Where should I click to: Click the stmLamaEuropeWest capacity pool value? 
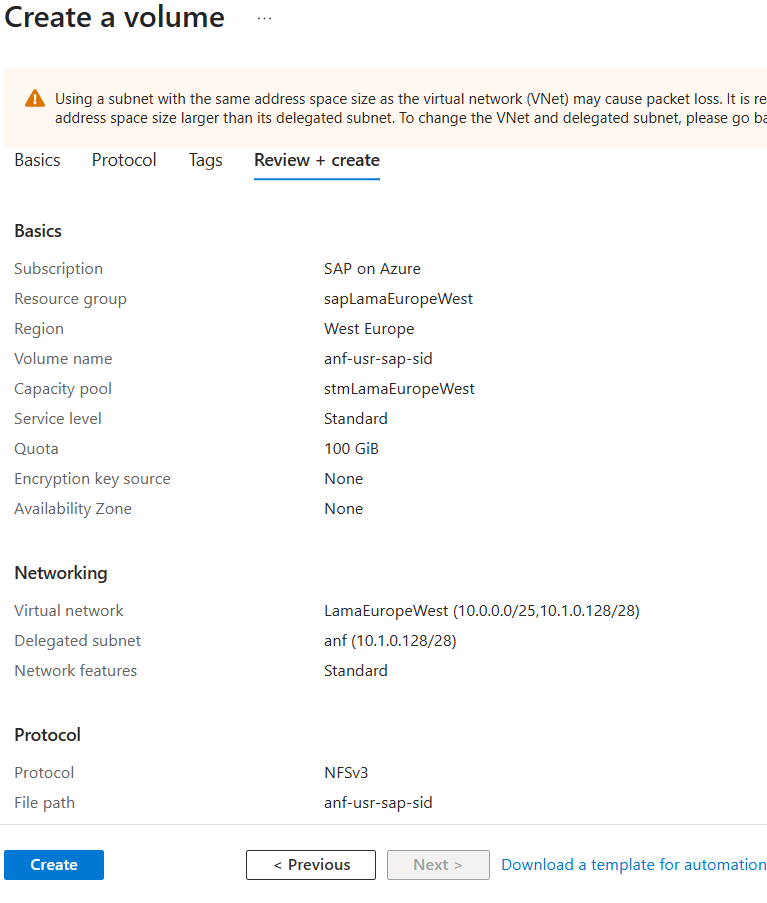pyautogui.click(x=399, y=389)
